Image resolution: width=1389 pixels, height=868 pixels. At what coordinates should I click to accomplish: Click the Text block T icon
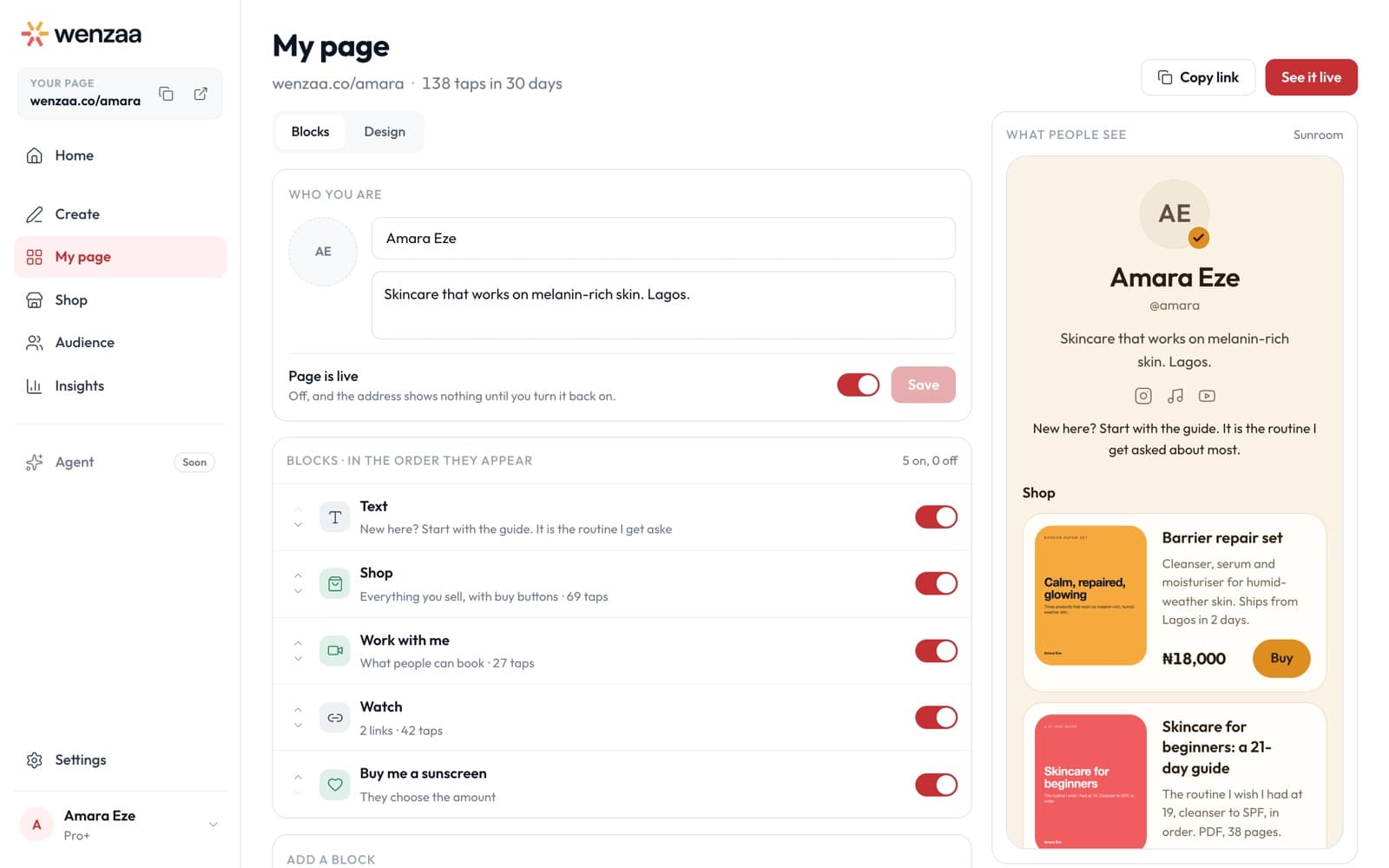point(335,517)
